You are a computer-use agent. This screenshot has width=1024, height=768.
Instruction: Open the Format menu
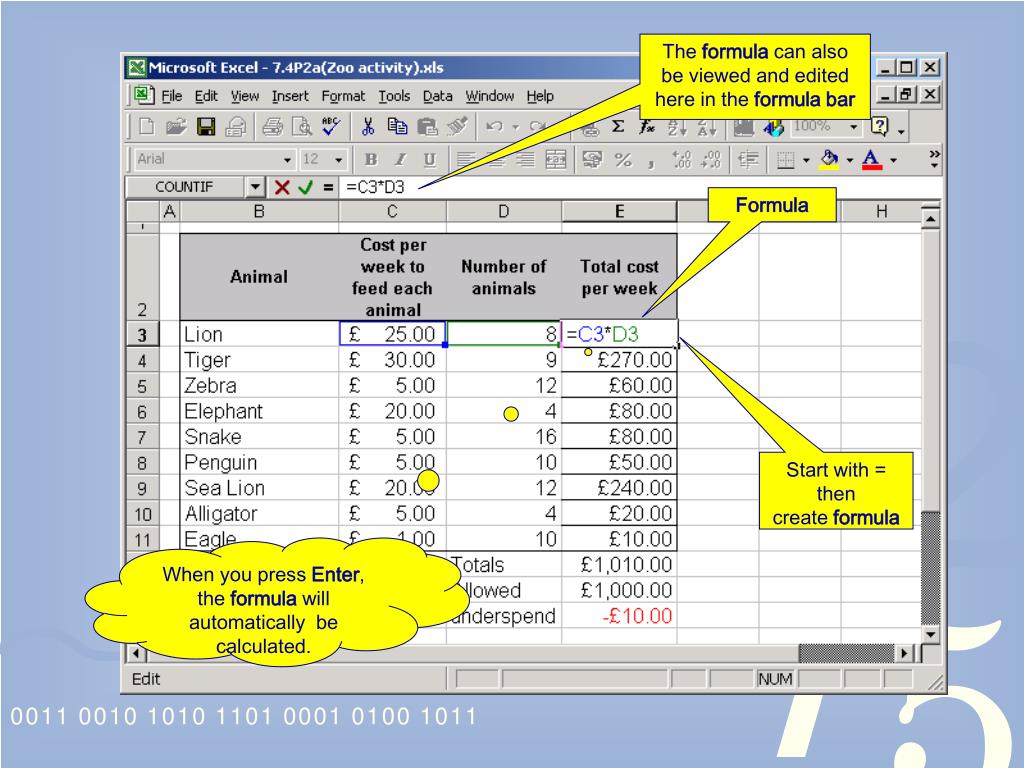(343, 96)
